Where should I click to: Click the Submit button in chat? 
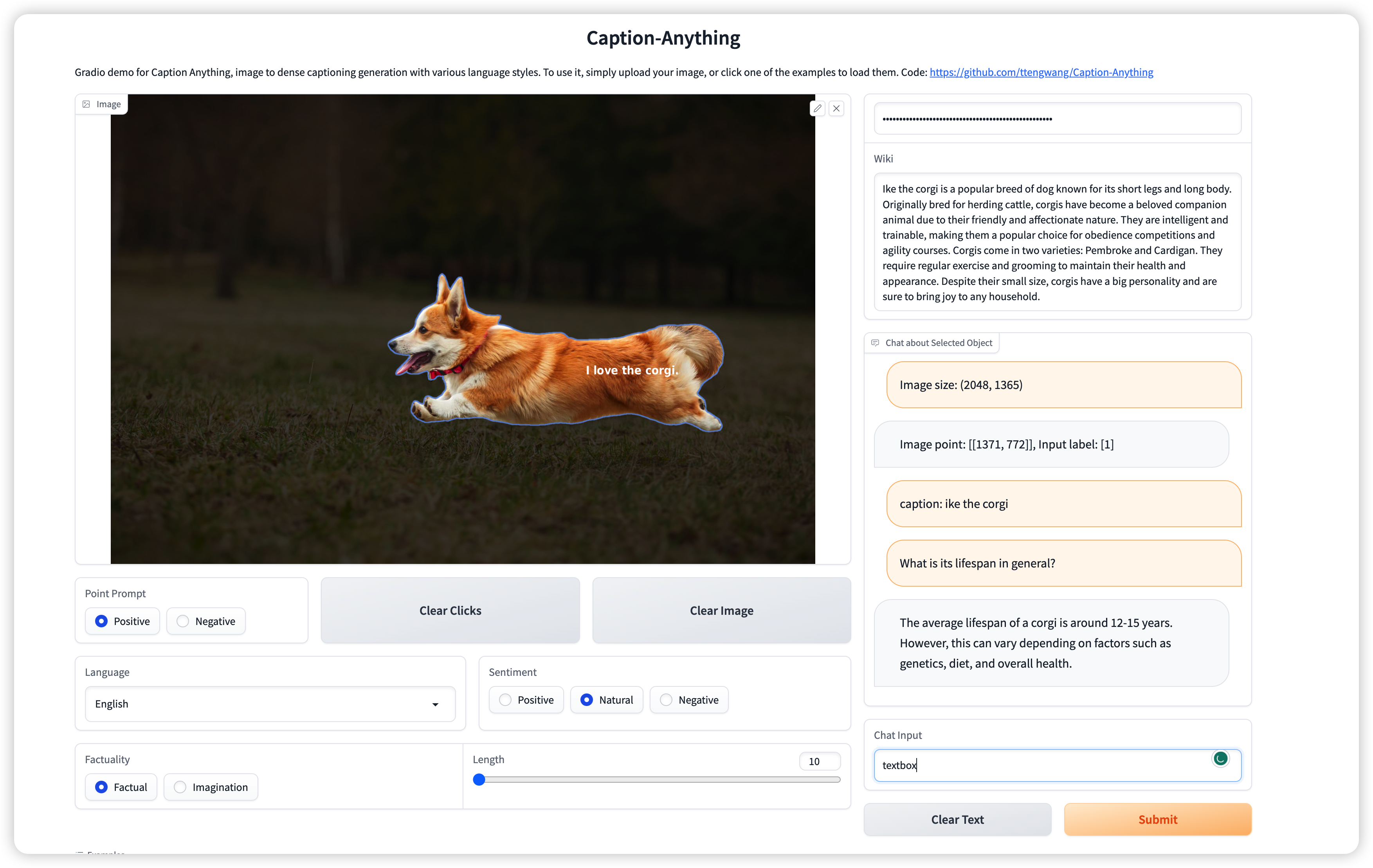tap(1157, 819)
